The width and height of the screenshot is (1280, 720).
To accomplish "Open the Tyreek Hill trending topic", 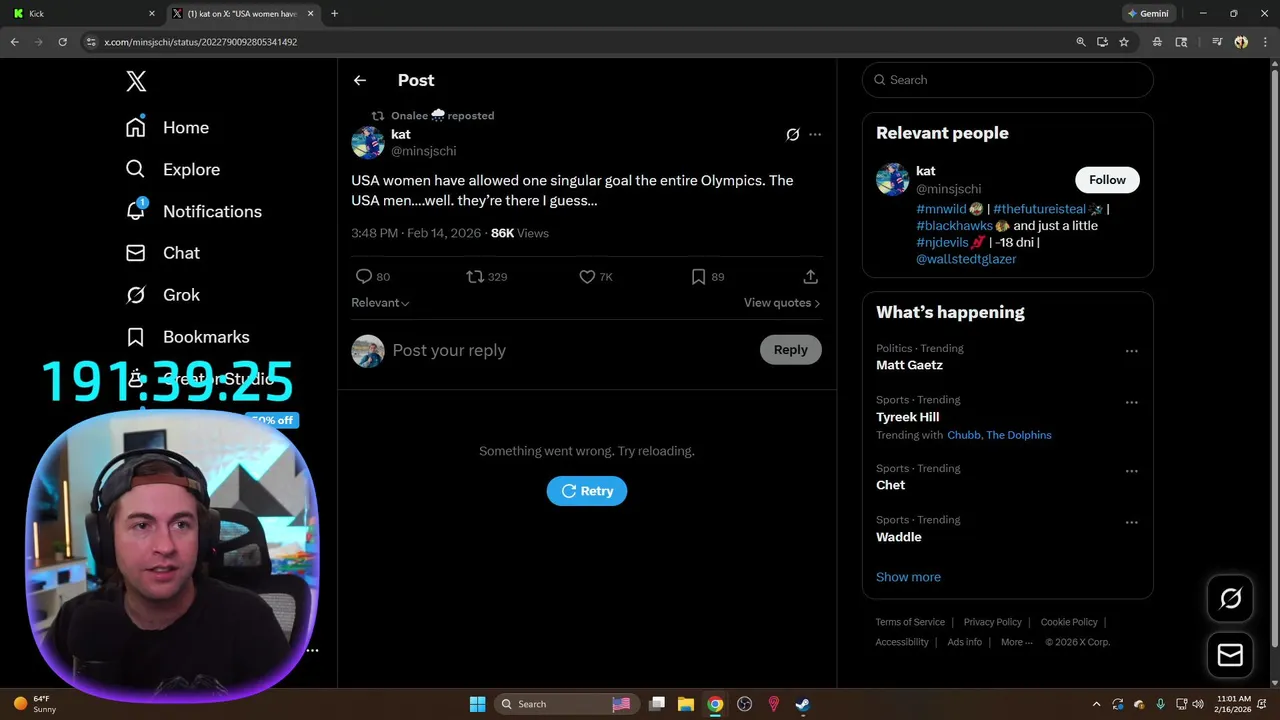I will click(907, 417).
